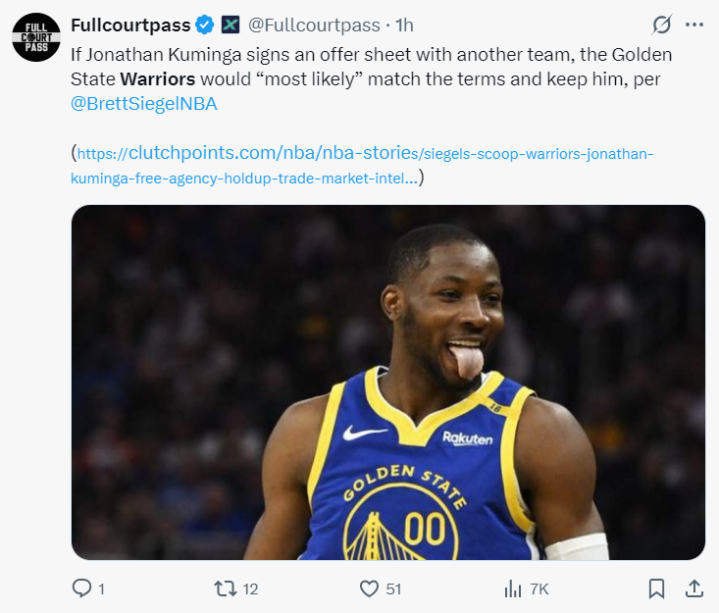Repost this tweet via the retweet icon

pyautogui.click(x=225, y=588)
